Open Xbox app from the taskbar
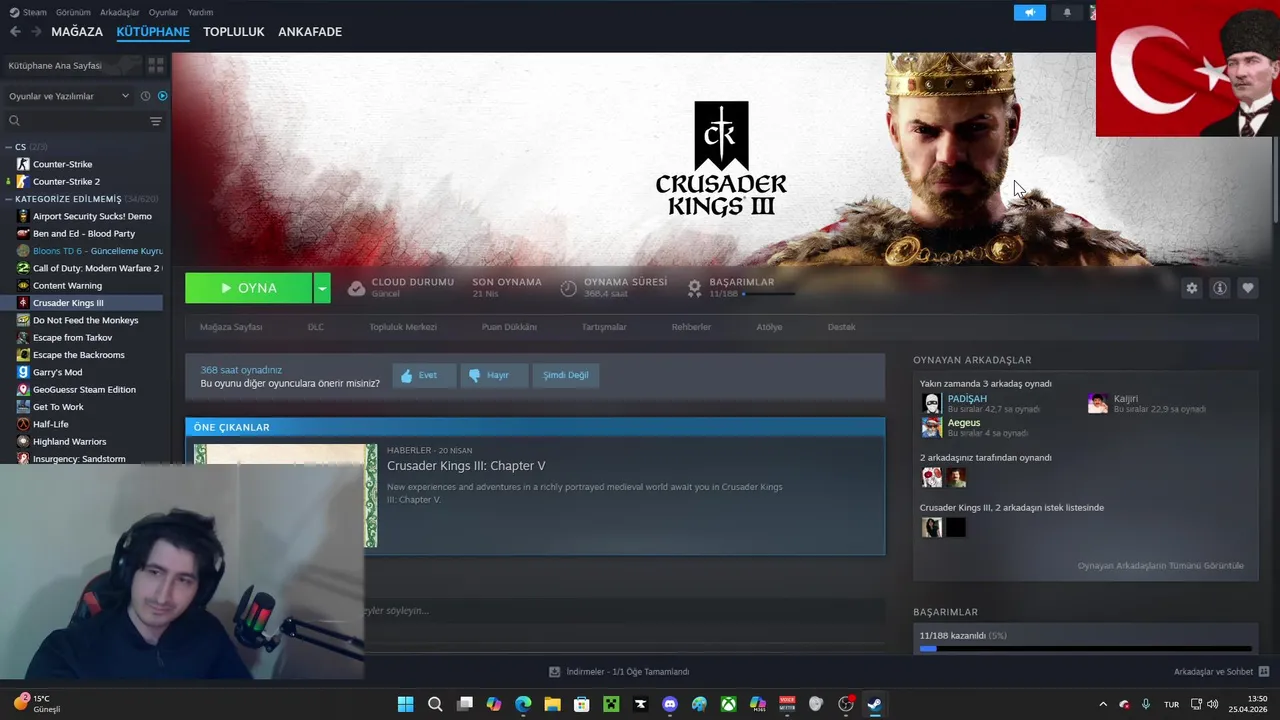 (729, 704)
